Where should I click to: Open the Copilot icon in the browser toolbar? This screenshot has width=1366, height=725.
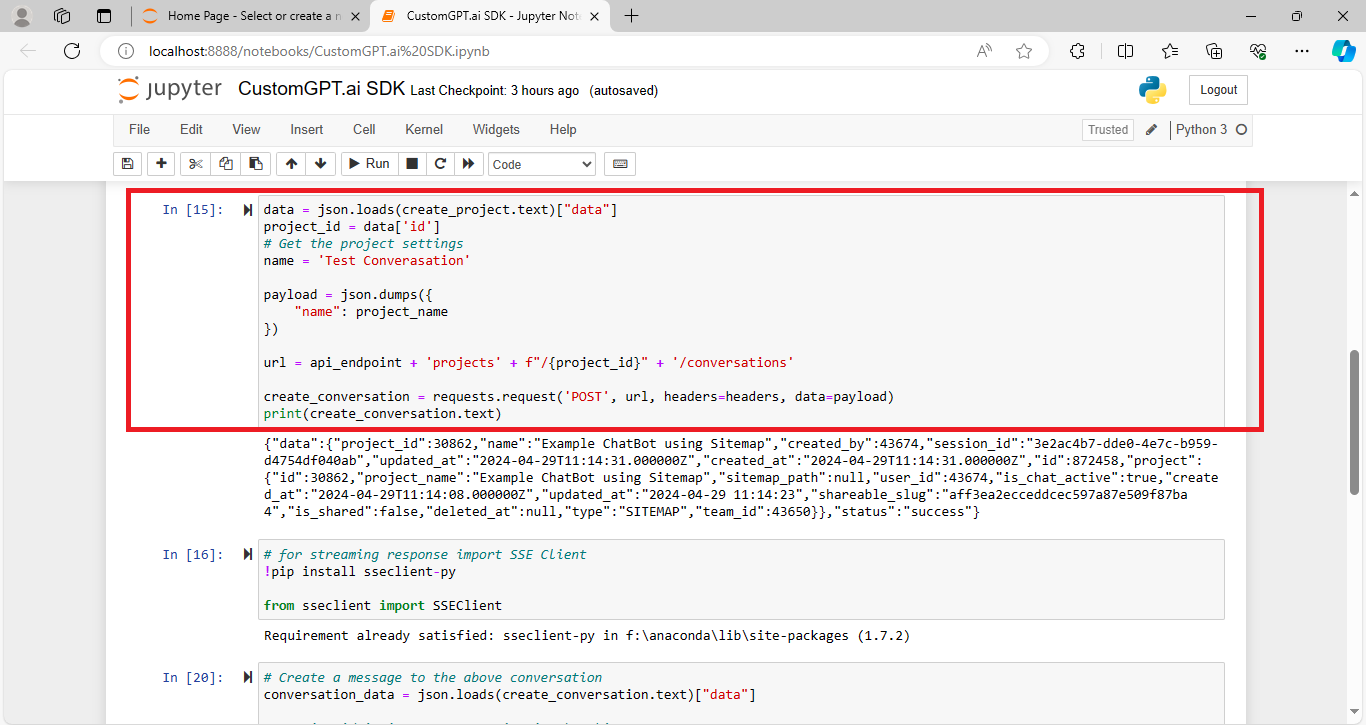(1344, 50)
